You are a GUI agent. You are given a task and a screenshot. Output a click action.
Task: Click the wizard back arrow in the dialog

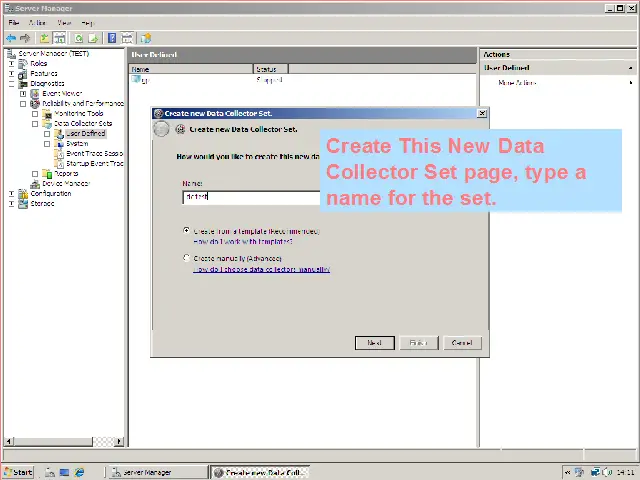162,129
